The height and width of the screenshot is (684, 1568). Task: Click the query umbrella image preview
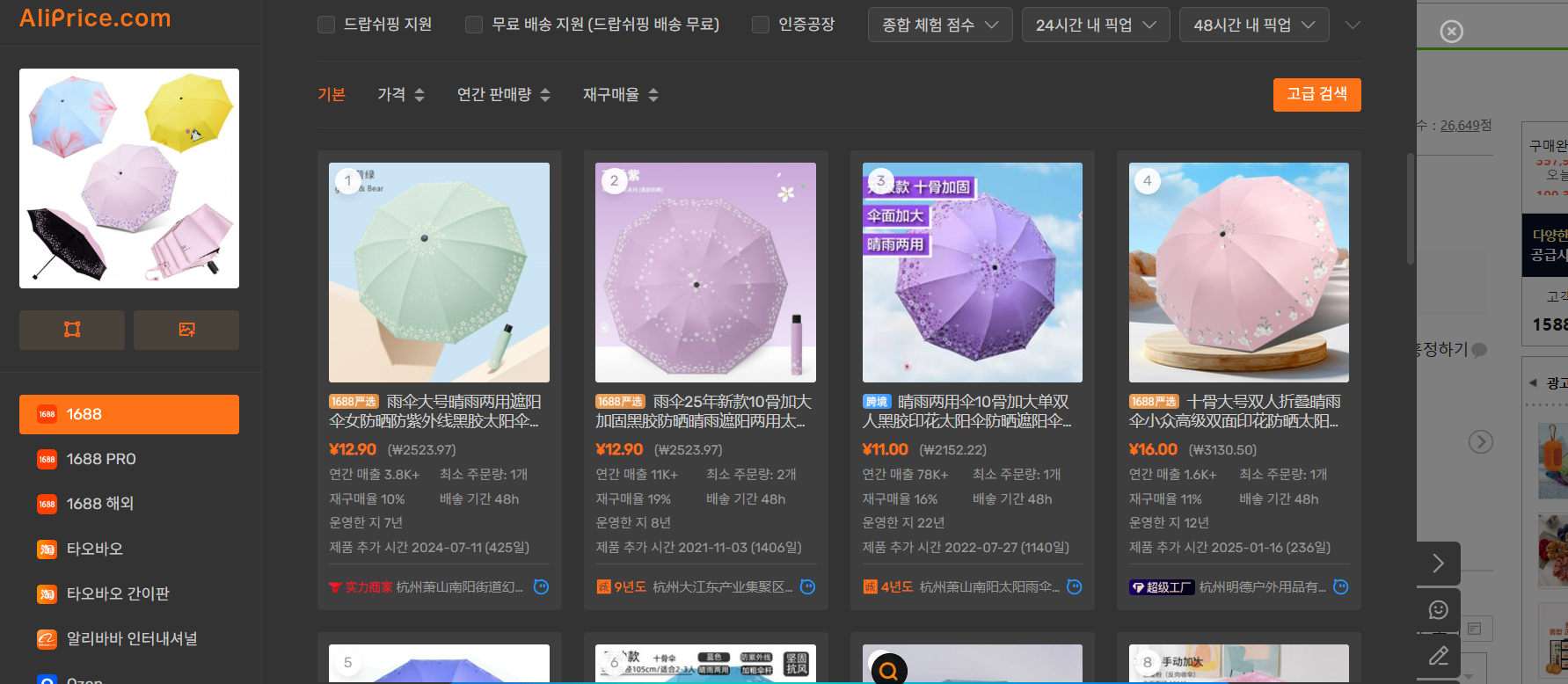point(129,178)
